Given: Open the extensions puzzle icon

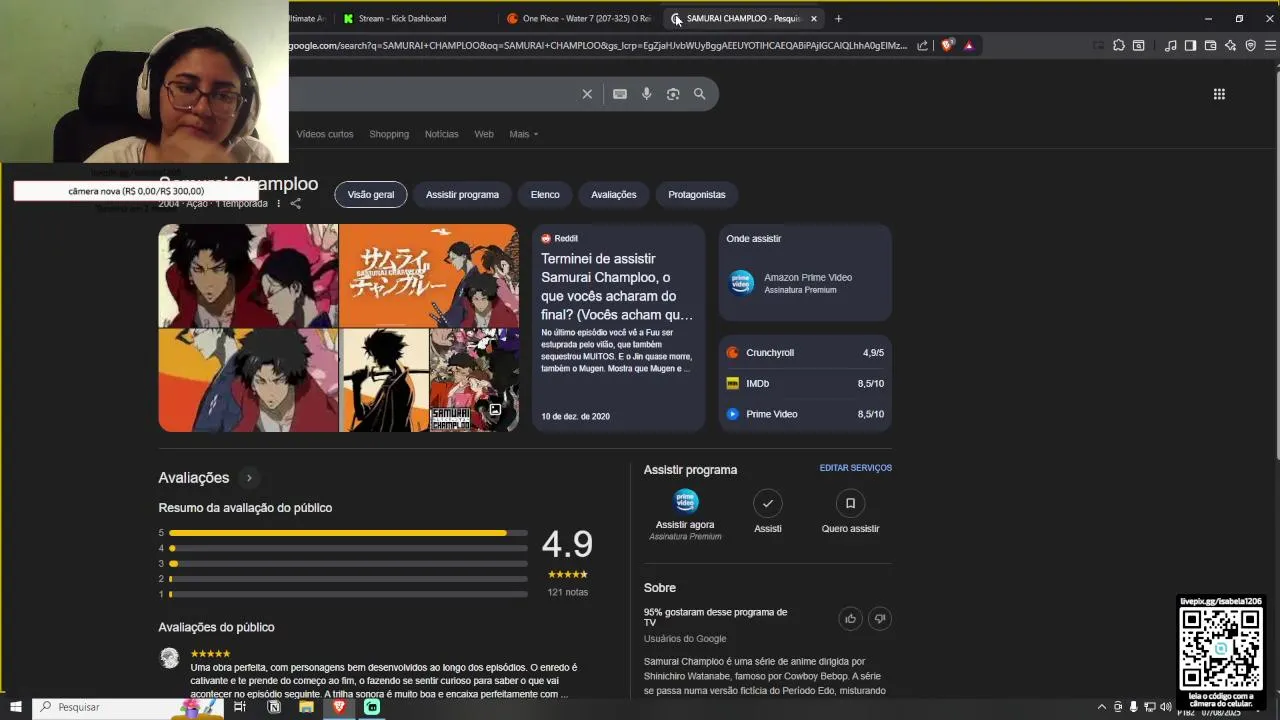Looking at the screenshot, I should (x=1118, y=45).
